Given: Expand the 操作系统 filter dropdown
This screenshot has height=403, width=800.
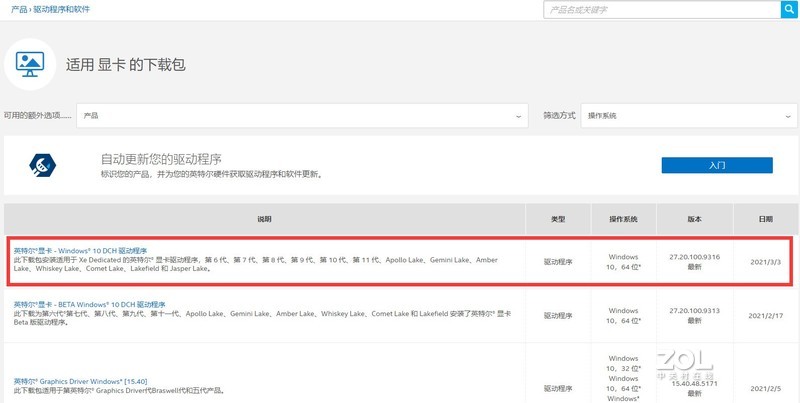Looking at the screenshot, I should [689, 116].
